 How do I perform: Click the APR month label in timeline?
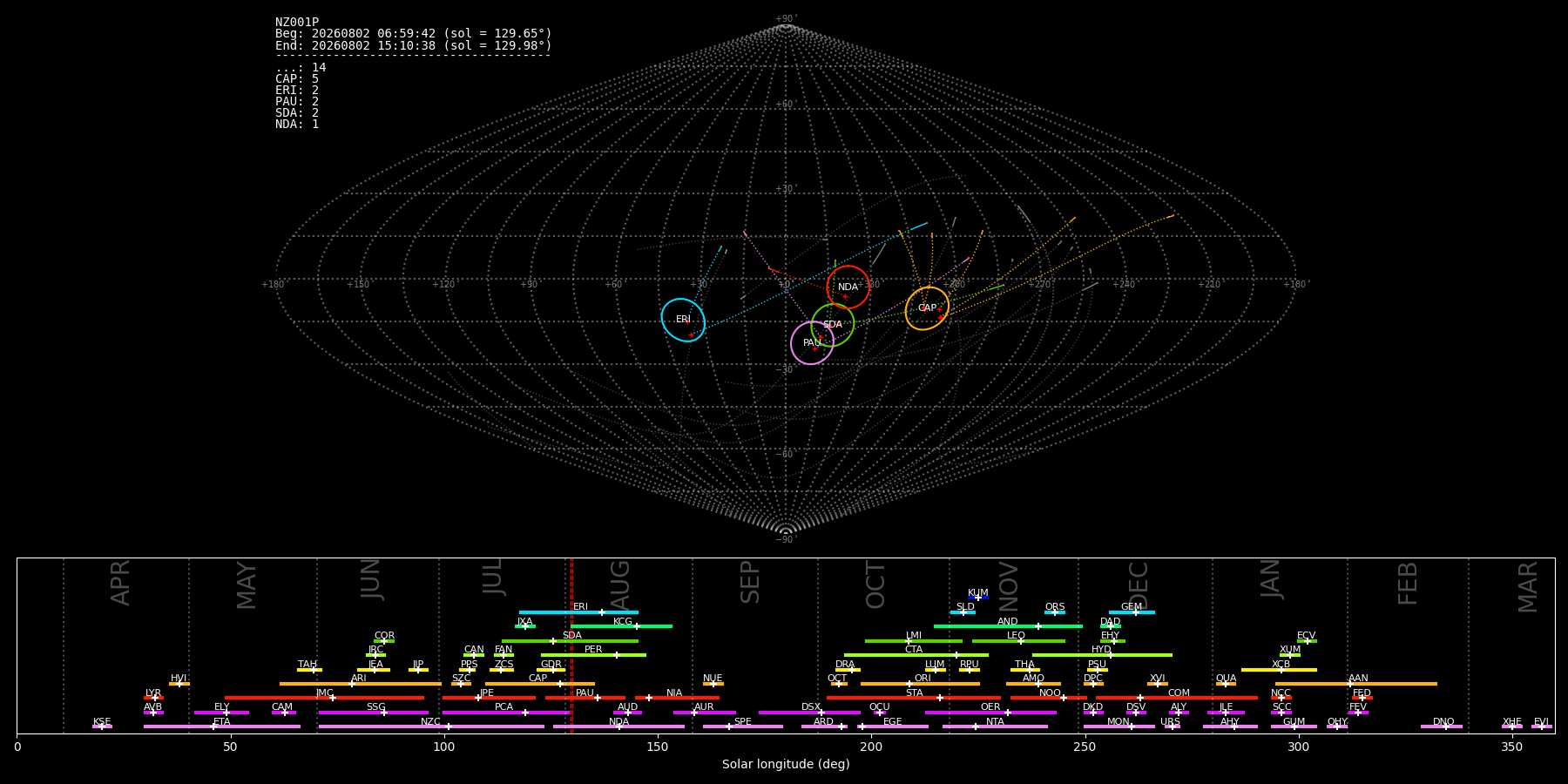[121, 583]
